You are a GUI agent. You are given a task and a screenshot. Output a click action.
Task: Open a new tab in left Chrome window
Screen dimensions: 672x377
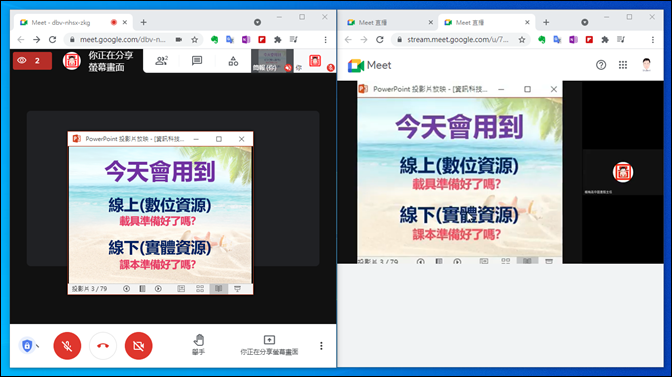(x=144, y=22)
